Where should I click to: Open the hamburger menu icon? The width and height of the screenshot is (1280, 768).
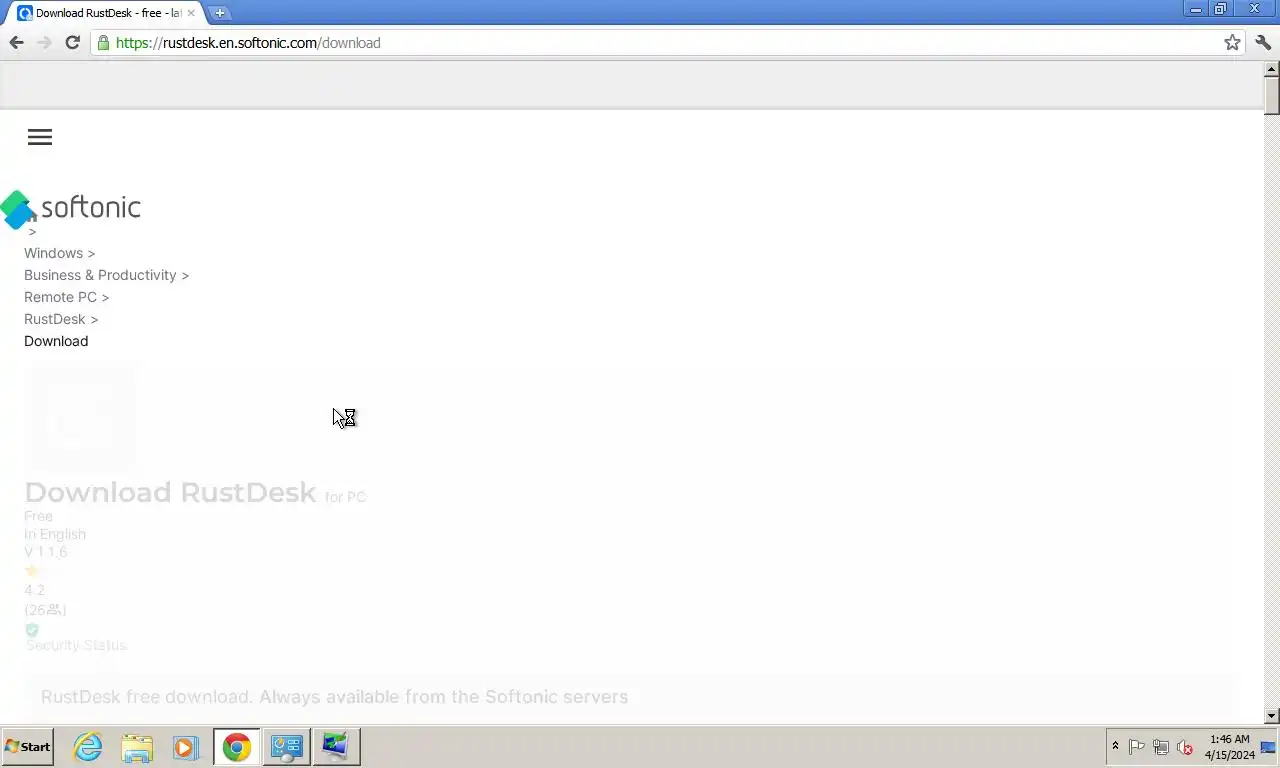(x=40, y=138)
